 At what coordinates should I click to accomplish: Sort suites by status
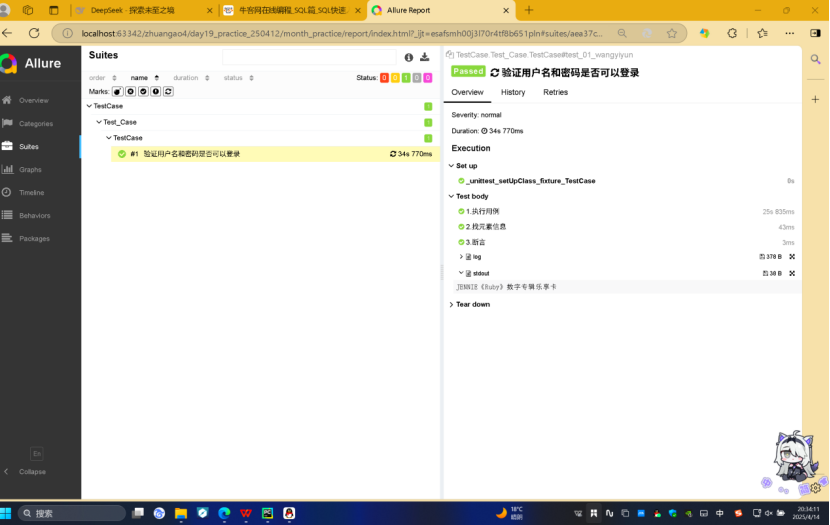(x=238, y=78)
